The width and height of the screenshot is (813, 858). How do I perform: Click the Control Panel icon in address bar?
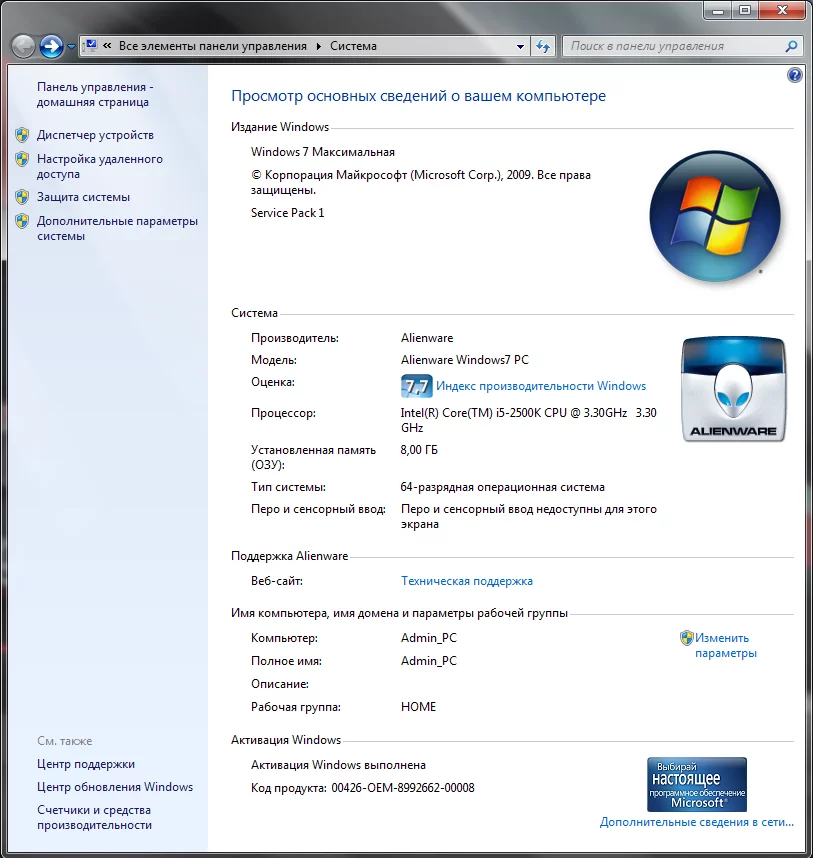(x=91, y=45)
